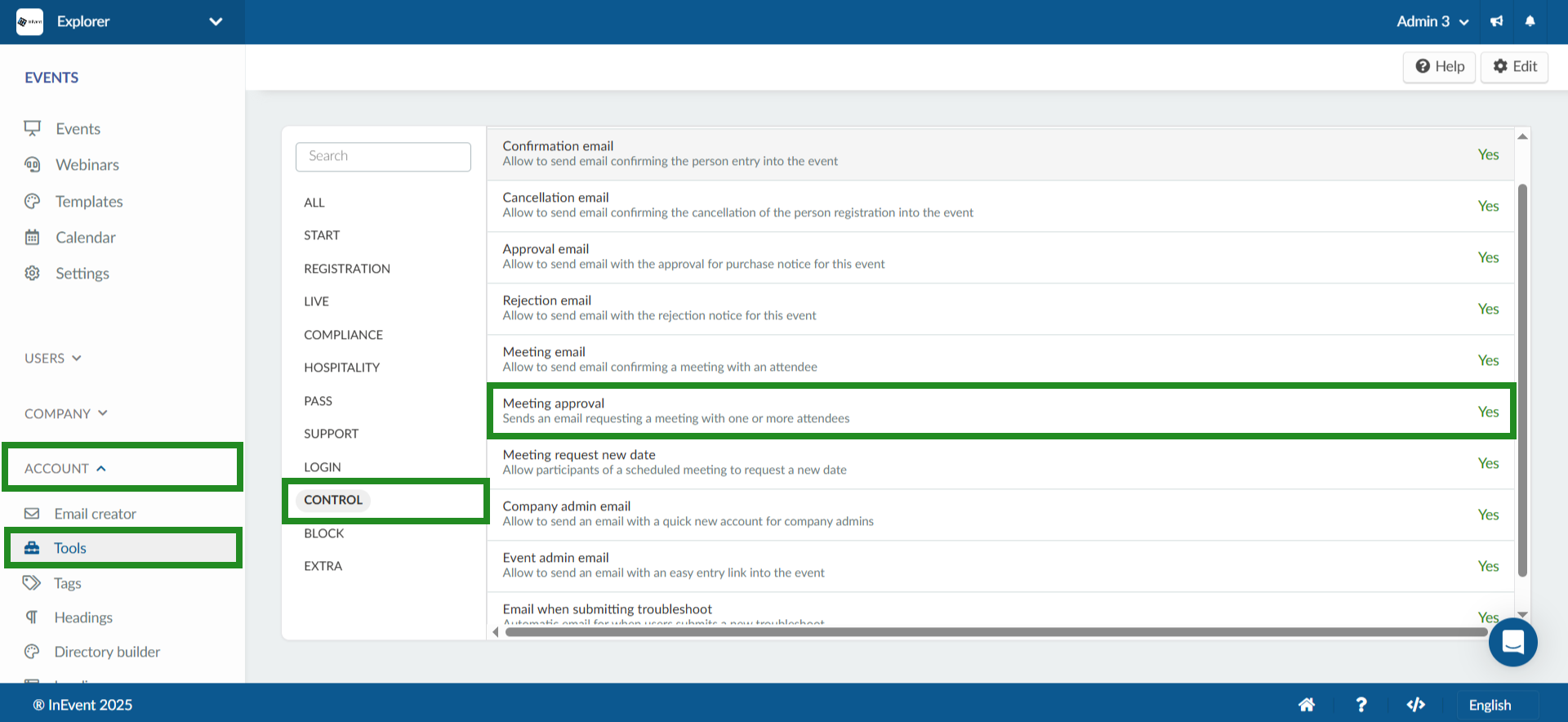Click the Company admin email title
Image resolution: width=1568 pixels, height=722 pixels.
[x=566, y=506]
